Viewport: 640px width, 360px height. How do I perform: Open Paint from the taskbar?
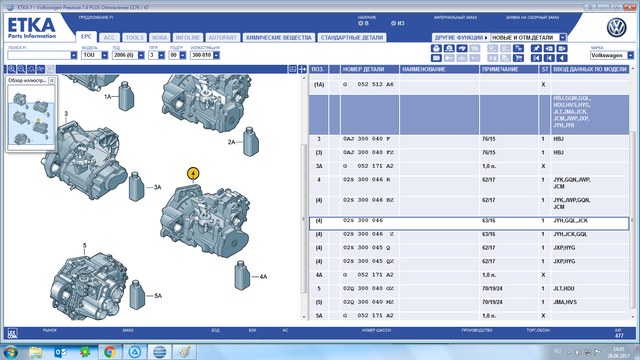pos(184,352)
